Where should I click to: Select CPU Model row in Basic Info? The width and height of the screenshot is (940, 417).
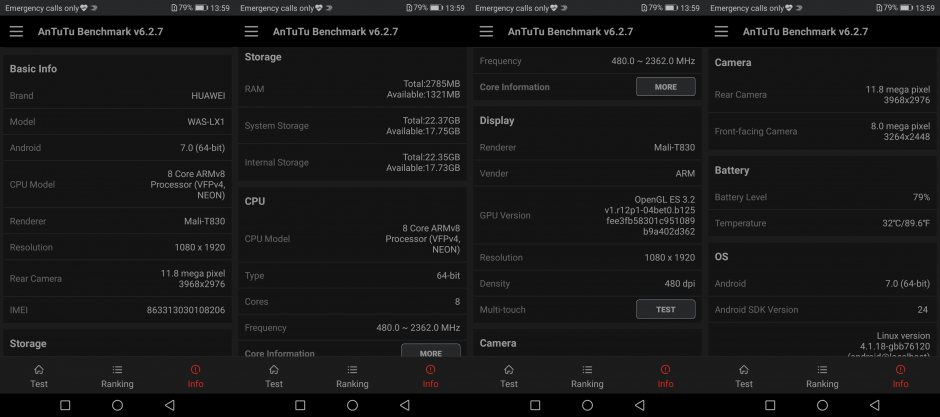click(118, 185)
